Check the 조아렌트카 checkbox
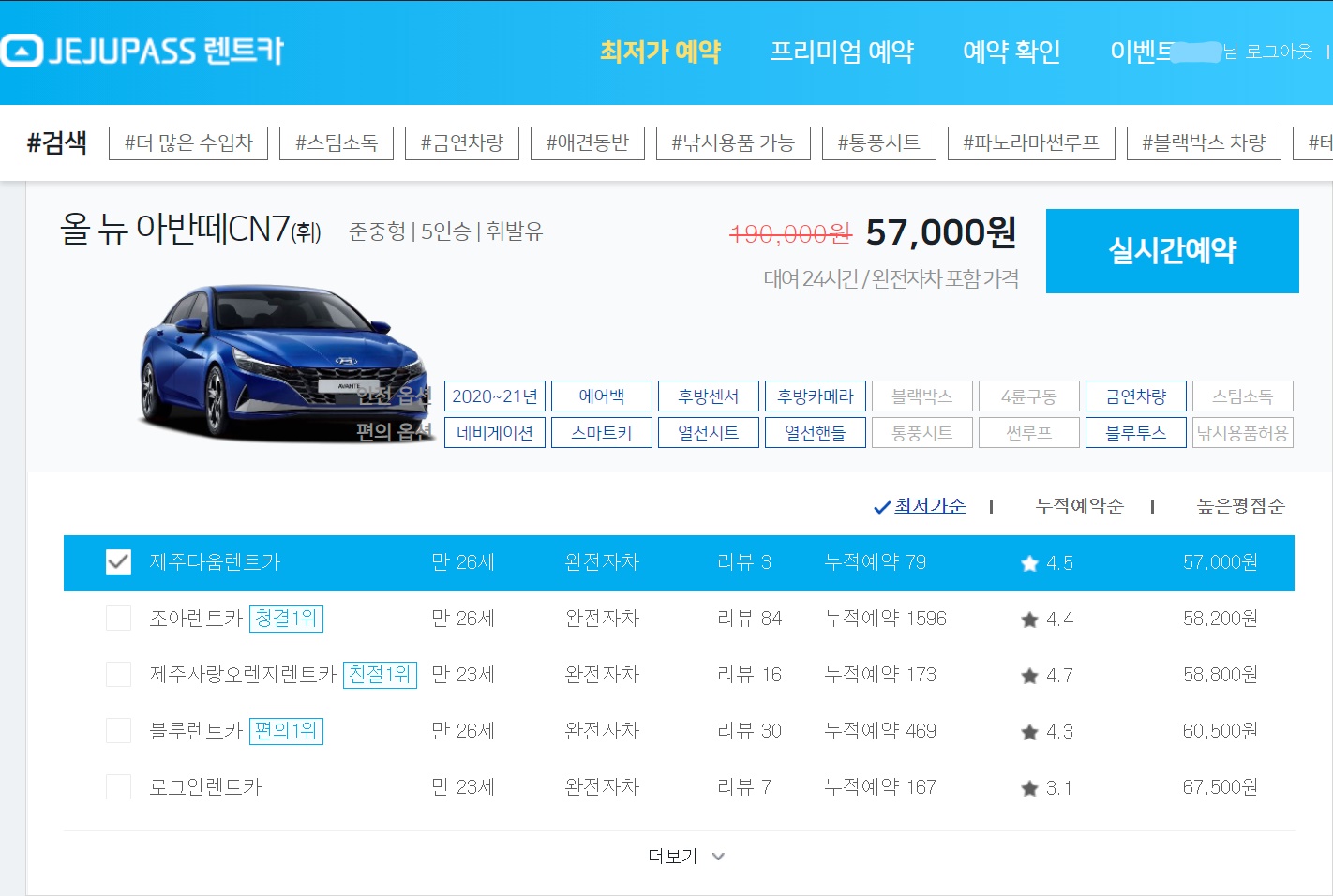This screenshot has height=896, width=1333. 118,619
